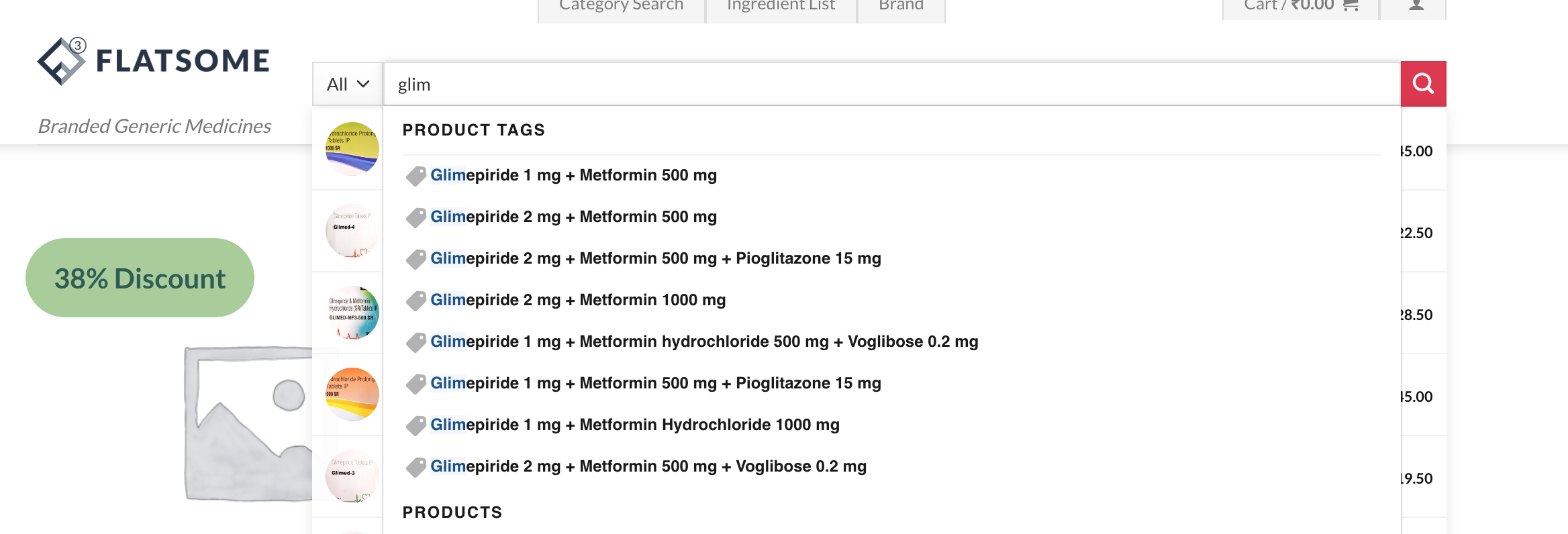
Task: Click the GLIMED-MF3-500 SR product thumbnail
Action: pos(352,312)
